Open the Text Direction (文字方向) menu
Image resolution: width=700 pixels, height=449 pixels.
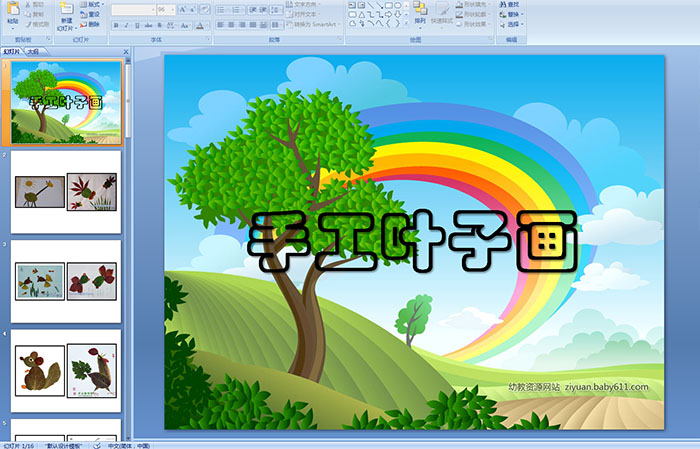click(304, 4)
